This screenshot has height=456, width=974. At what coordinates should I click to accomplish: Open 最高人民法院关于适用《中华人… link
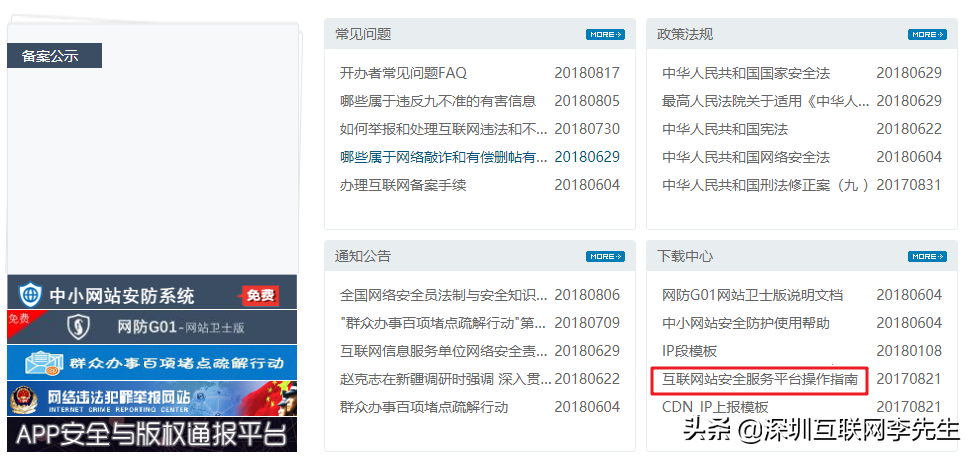click(x=766, y=101)
